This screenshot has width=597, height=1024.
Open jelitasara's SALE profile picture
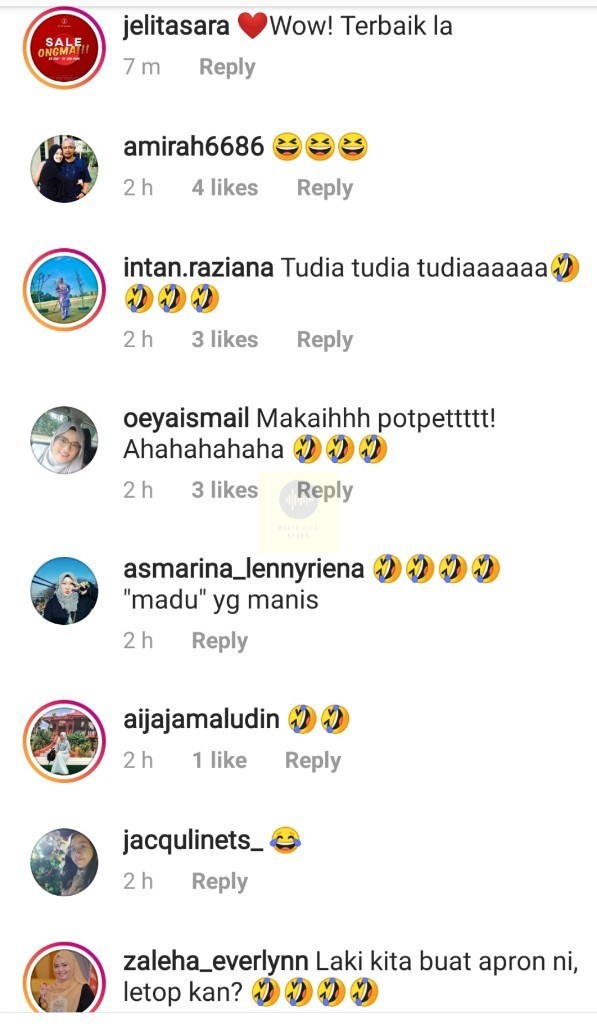point(64,48)
